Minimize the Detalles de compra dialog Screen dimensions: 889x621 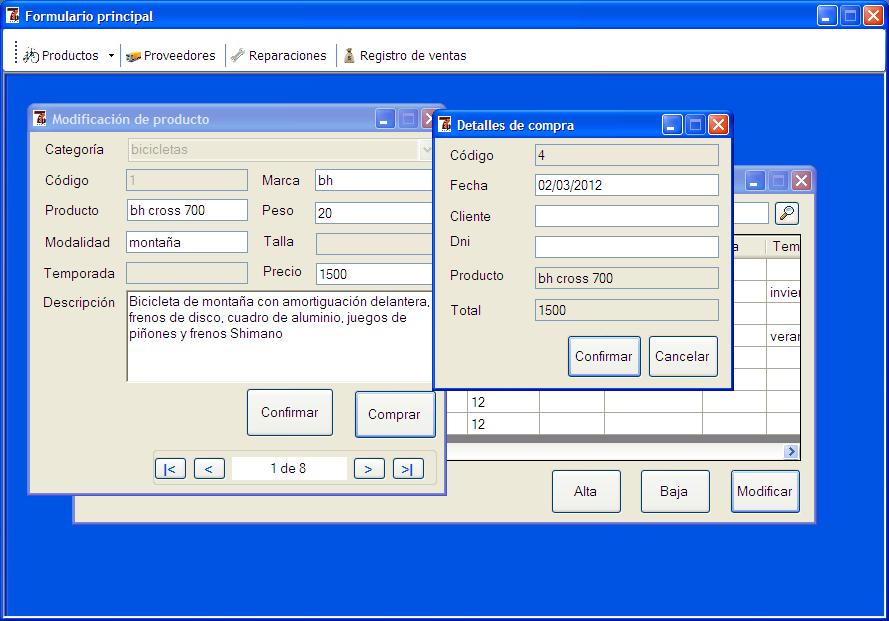tap(672, 125)
